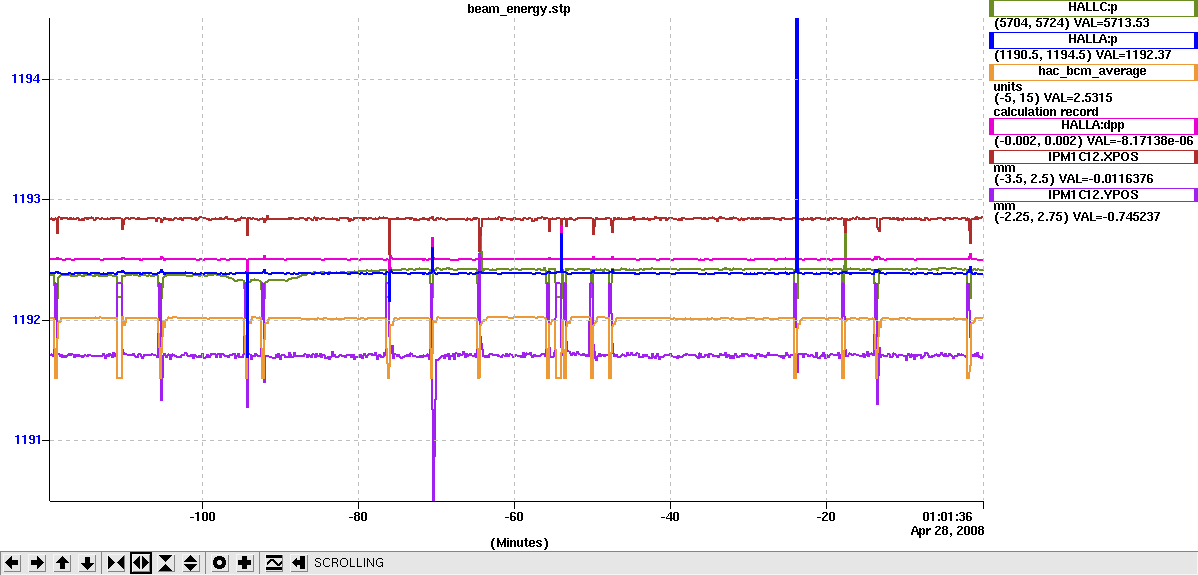Click the pan right arrow button
The image size is (1198, 575).
click(x=38, y=564)
